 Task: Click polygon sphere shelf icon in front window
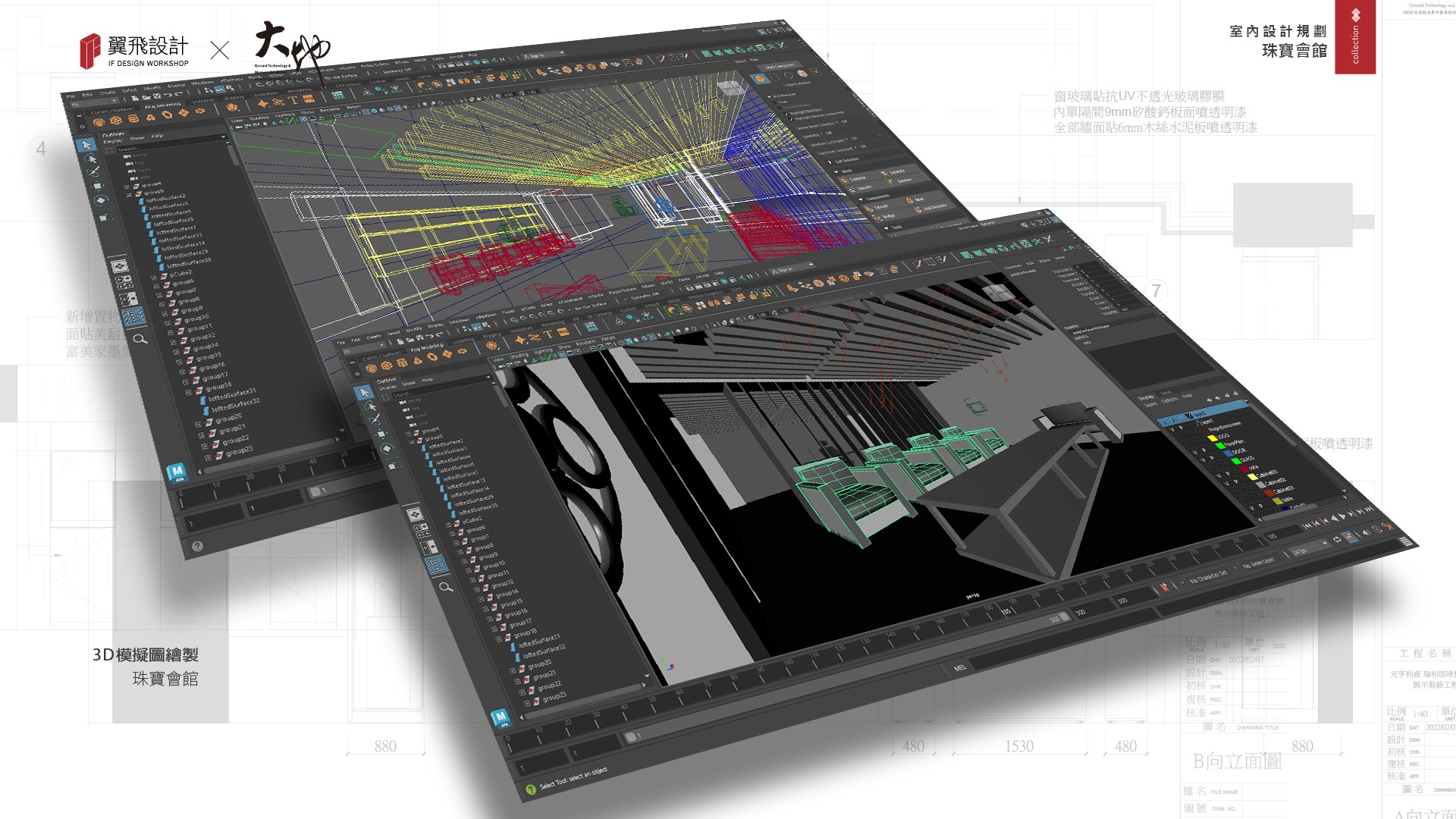(x=372, y=368)
